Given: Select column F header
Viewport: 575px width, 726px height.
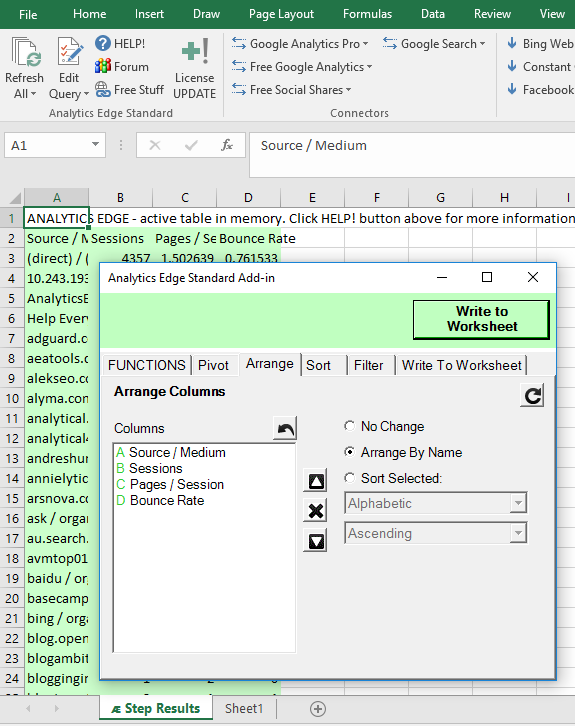Looking at the screenshot, I should (x=376, y=198).
